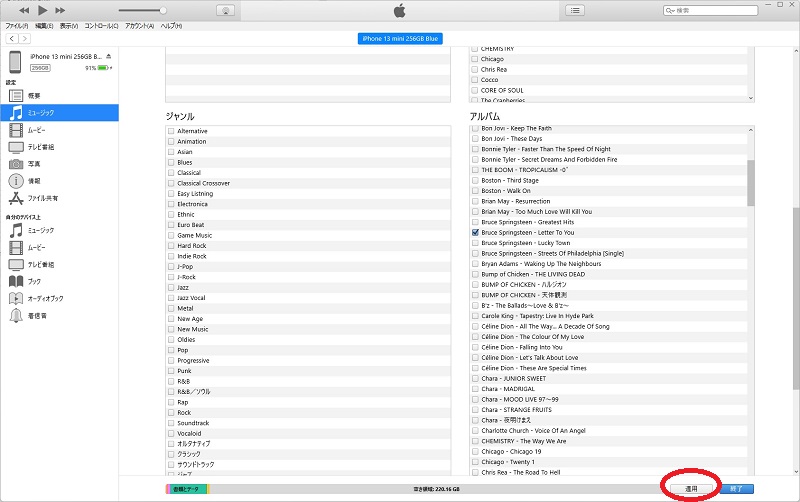Click the 適用 apply button

click(x=691, y=489)
